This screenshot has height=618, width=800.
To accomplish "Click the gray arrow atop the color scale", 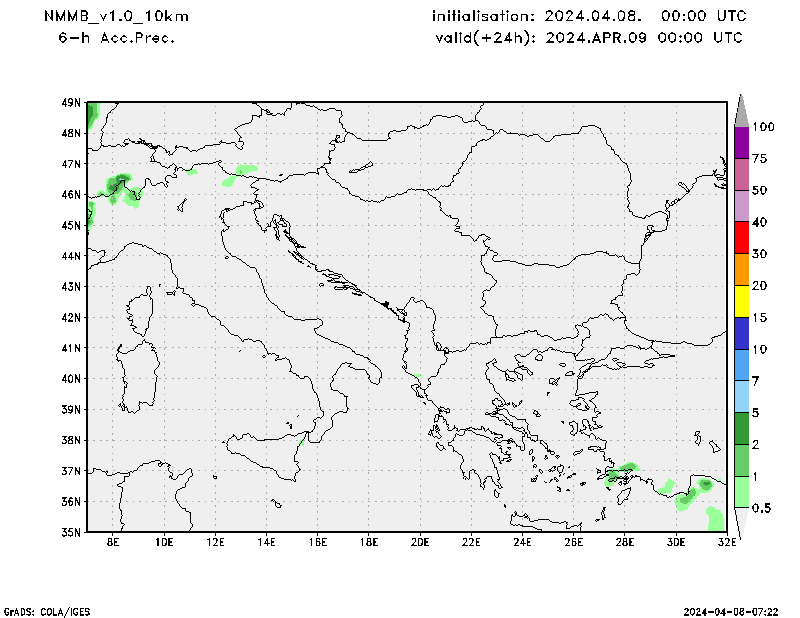I will [741, 108].
